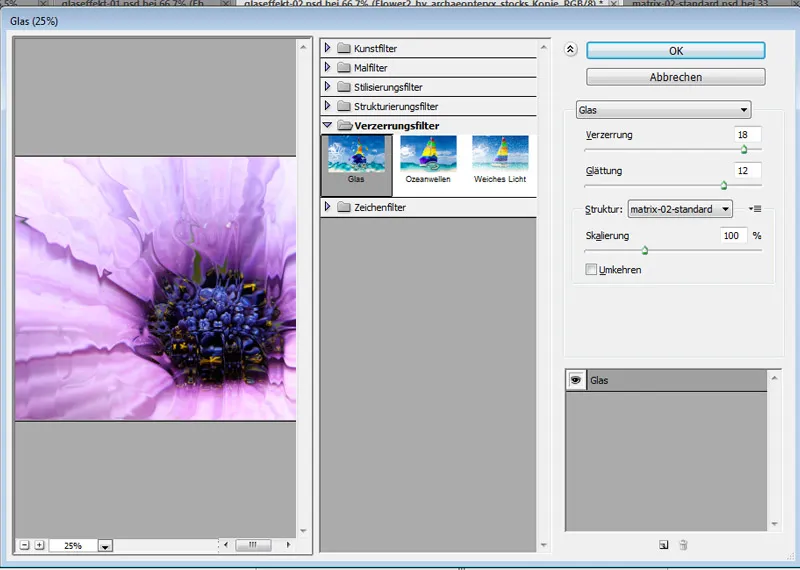Click the Glättung value field
Screen dimensions: 800x570
point(747,170)
